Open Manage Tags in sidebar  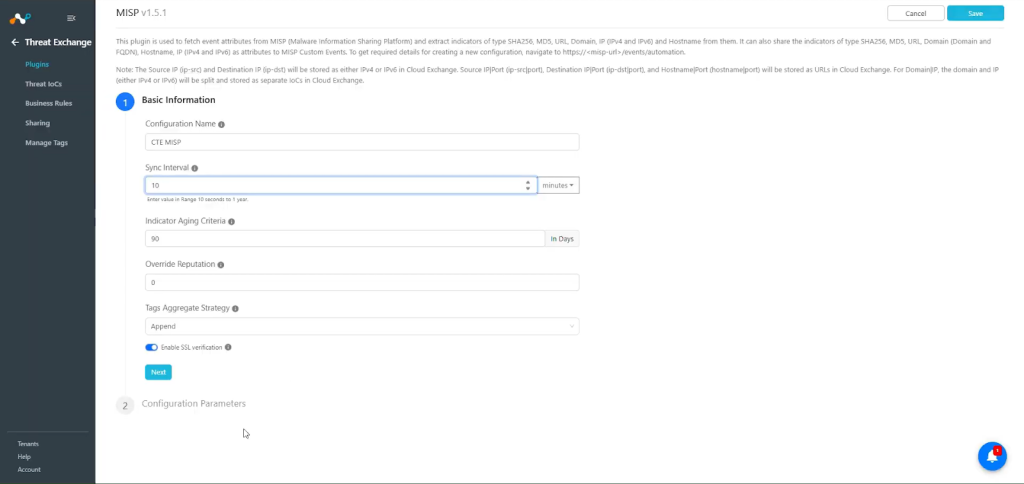(46, 142)
